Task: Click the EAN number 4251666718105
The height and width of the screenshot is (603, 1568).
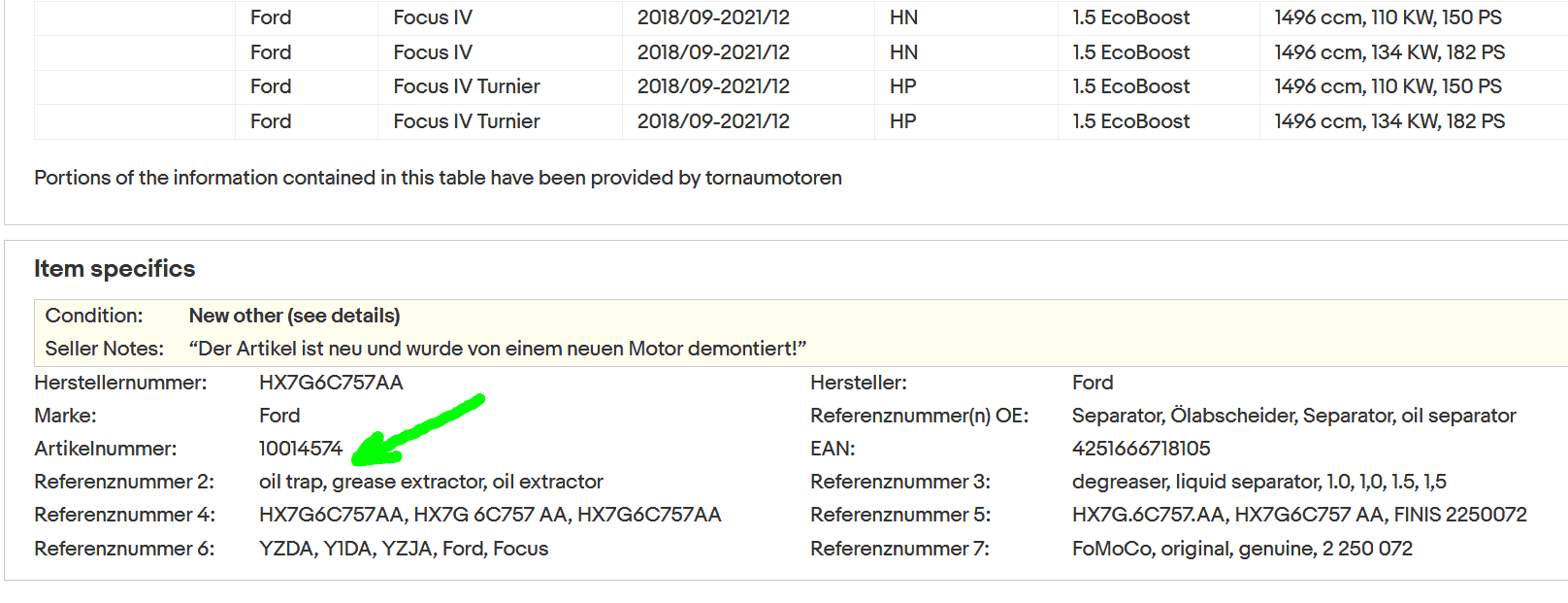Action: 1140,449
